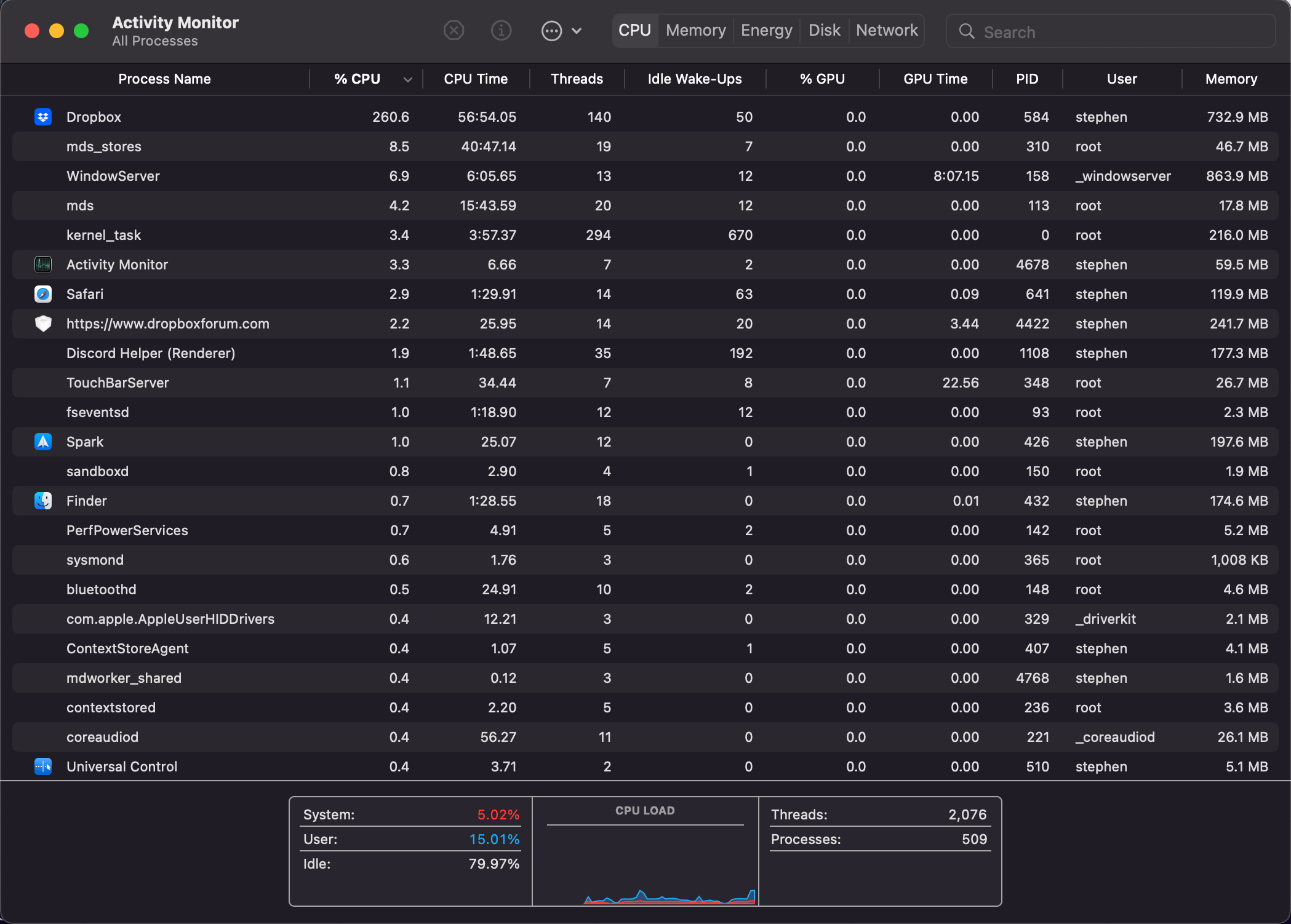Open the info panel for selected process

[501, 30]
